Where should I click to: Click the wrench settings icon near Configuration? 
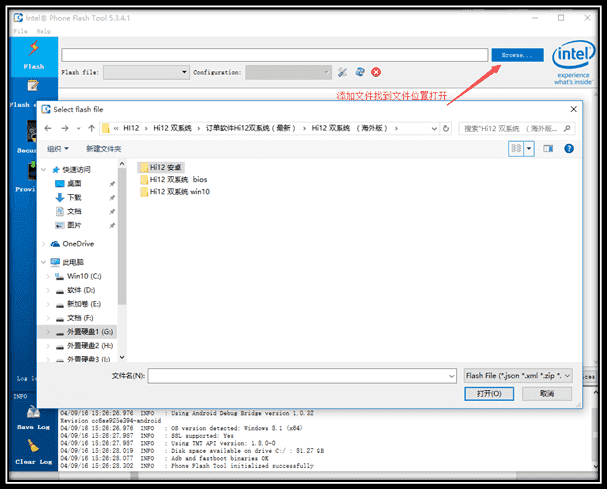[342, 72]
